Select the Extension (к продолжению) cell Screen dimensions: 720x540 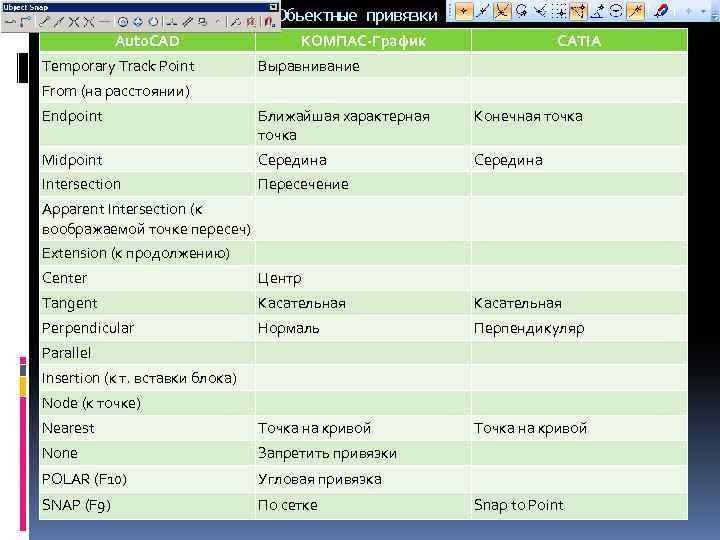click(147, 253)
